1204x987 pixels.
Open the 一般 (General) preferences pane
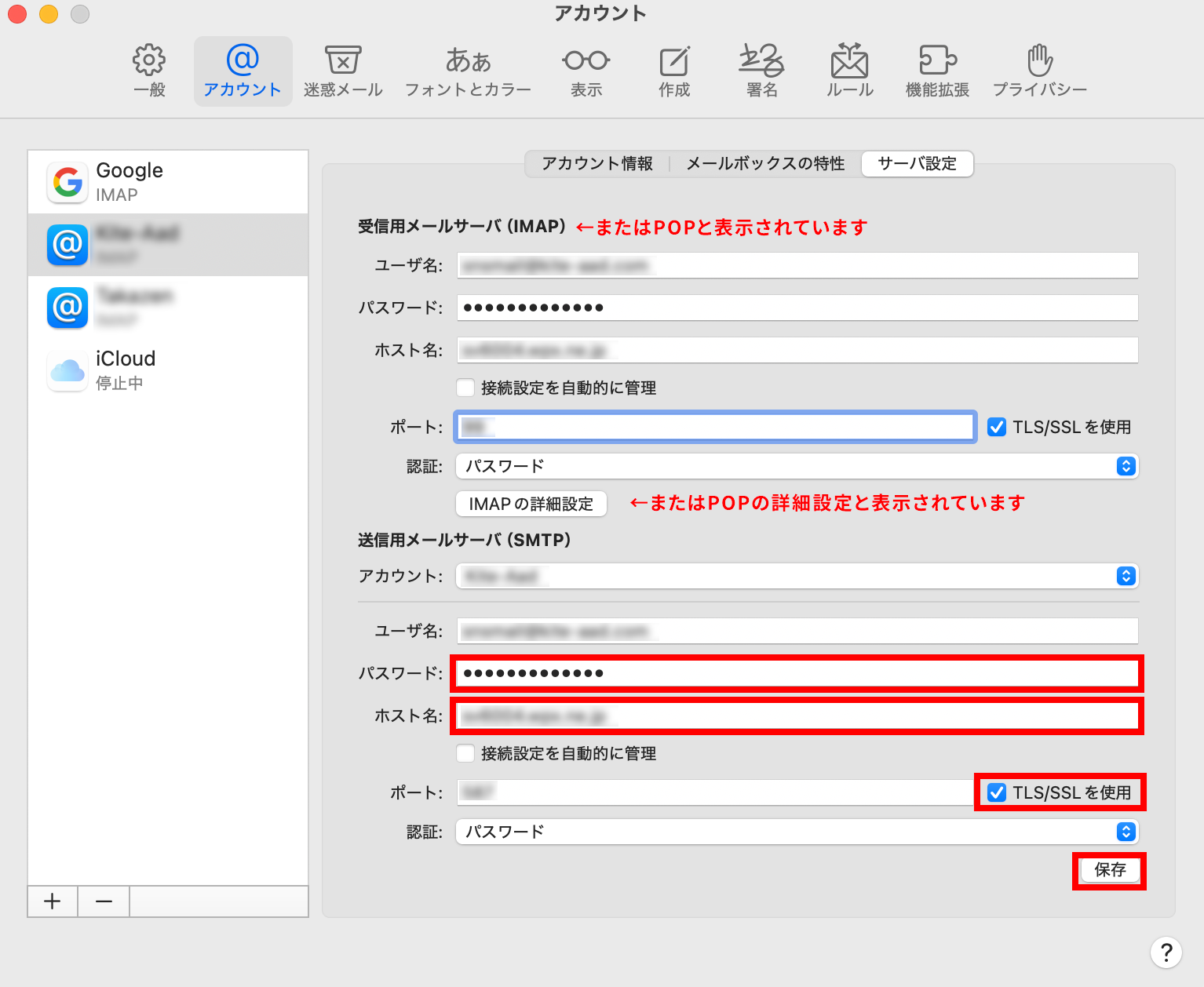click(149, 71)
